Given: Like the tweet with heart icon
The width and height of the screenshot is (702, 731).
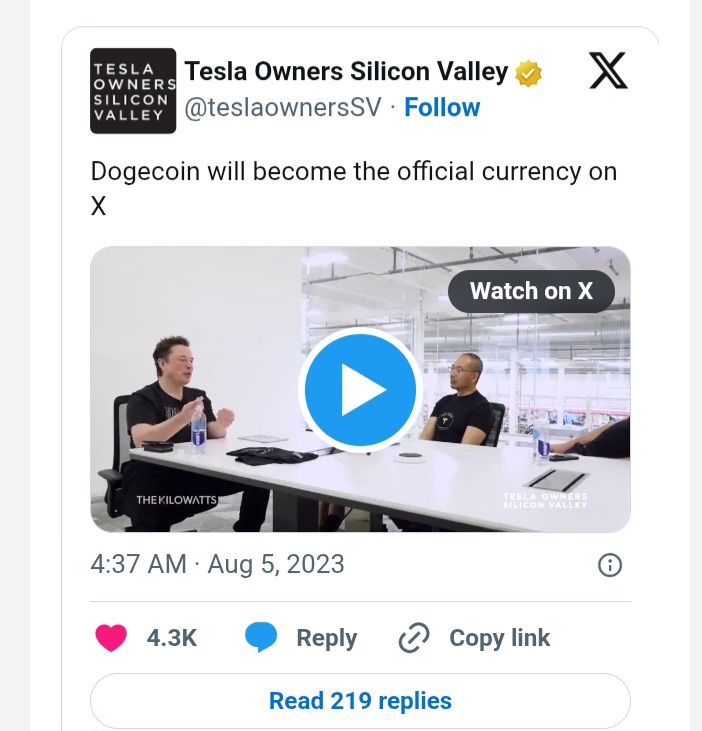Looking at the screenshot, I should click(111, 638).
